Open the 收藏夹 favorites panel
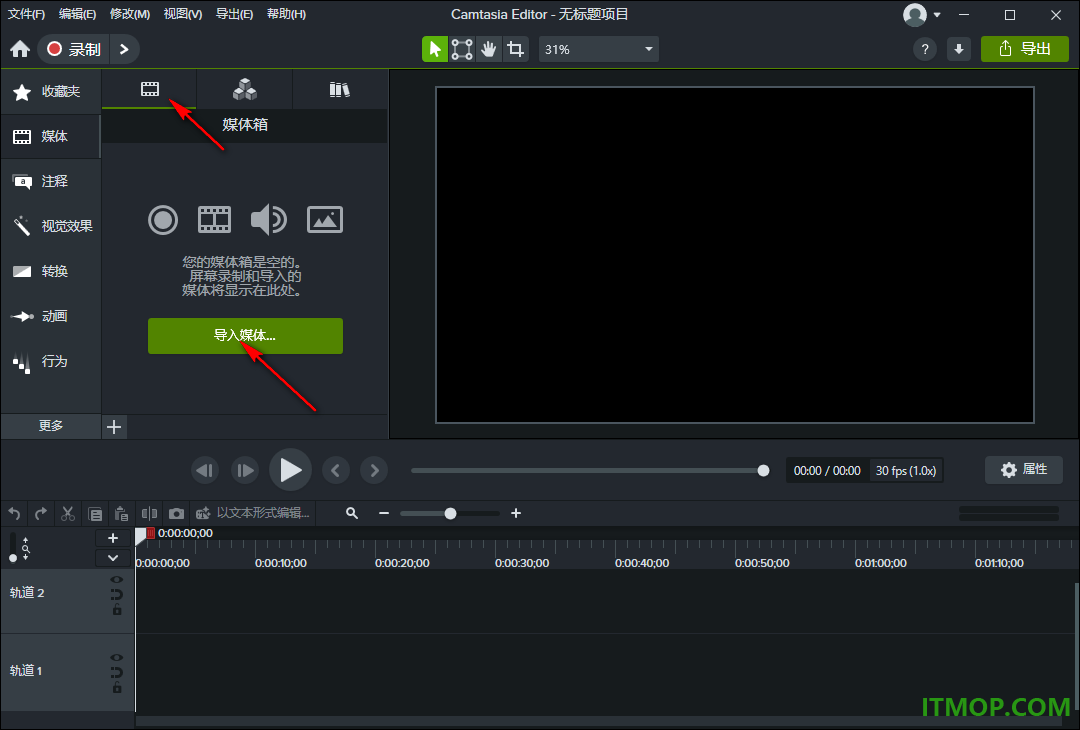The image size is (1080, 730). [51, 92]
